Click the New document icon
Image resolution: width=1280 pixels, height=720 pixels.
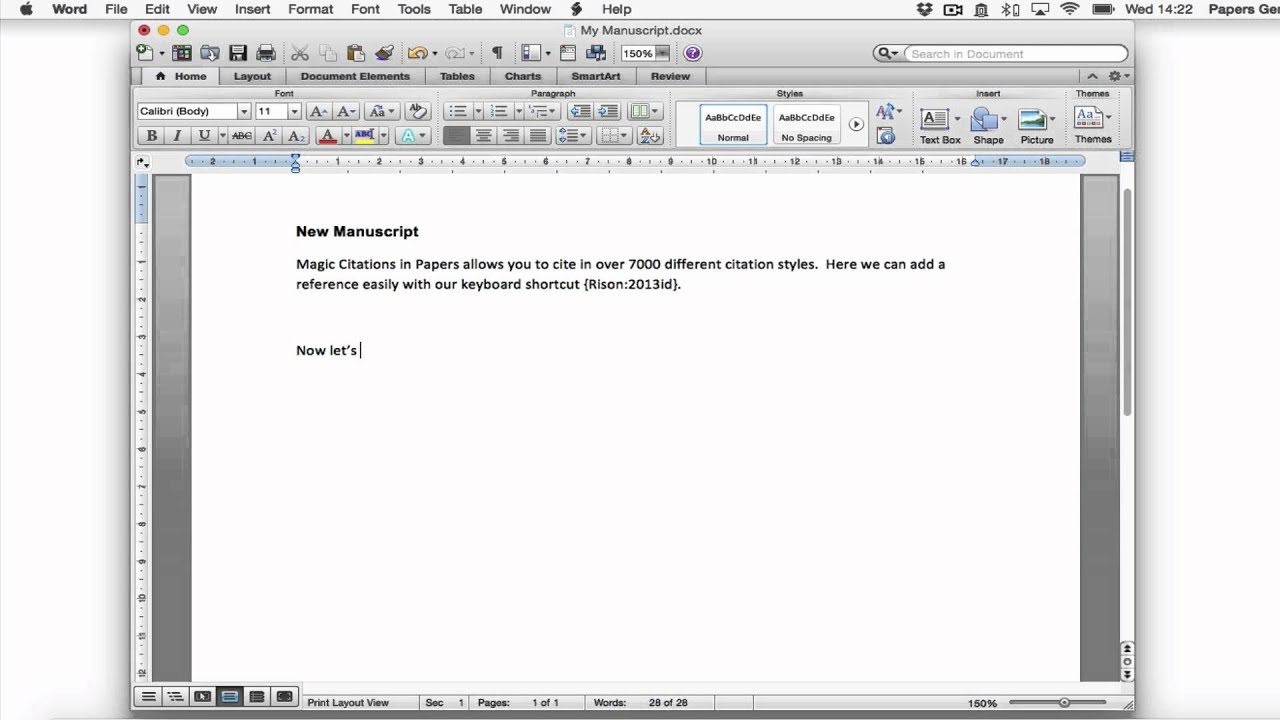click(145, 53)
